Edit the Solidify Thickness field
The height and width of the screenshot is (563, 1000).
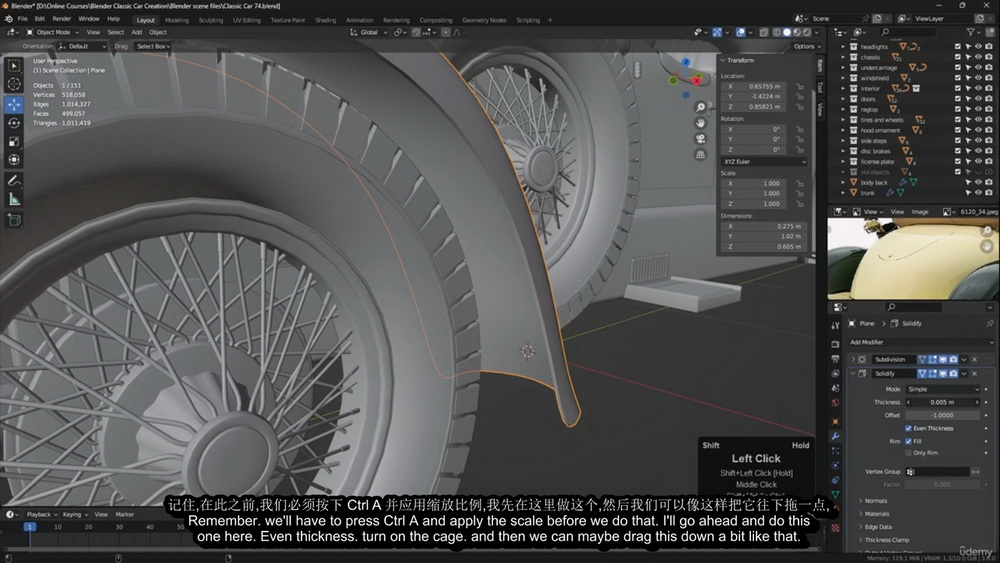tap(942, 402)
